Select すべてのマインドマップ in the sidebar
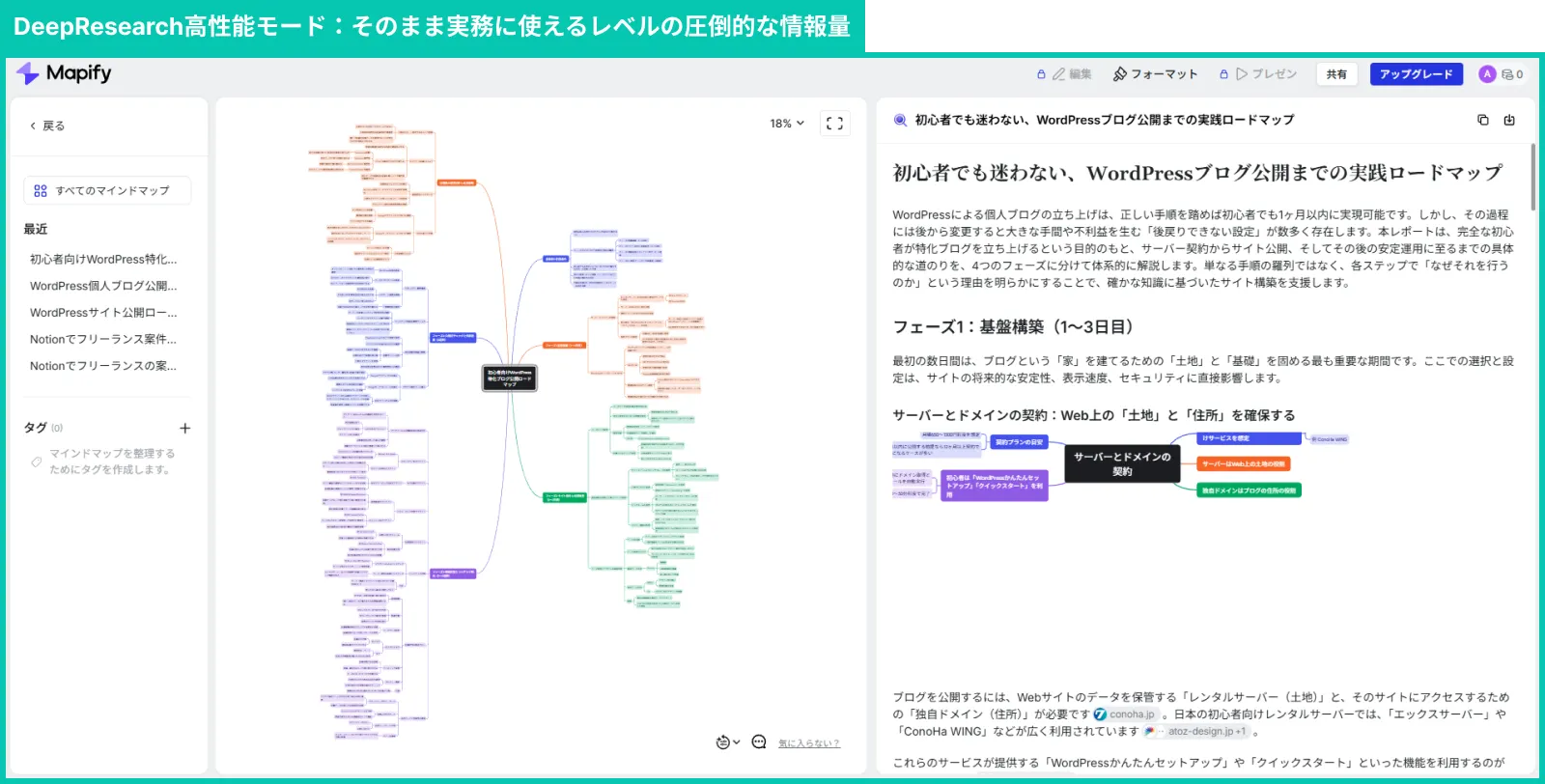Viewport: 1545px width, 784px height. point(106,190)
